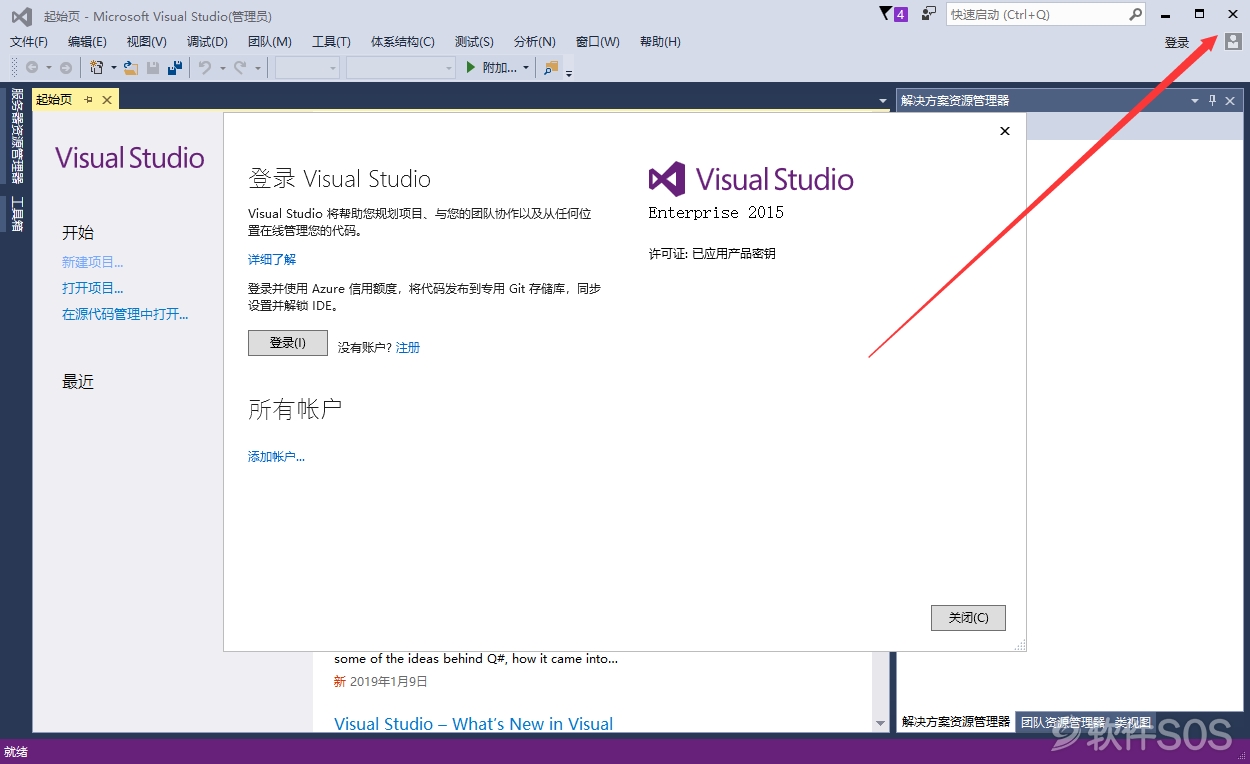The image size is (1250, 764).
Task: Switch to the 团队资源管理器 tab
Action: (1062, 722)
